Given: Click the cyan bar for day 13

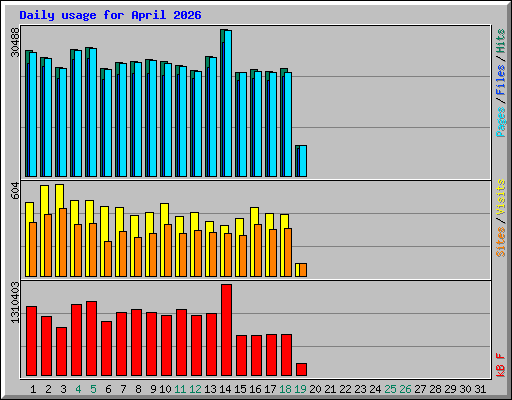Looking at the screenshot, I should (x=213, y=117).
